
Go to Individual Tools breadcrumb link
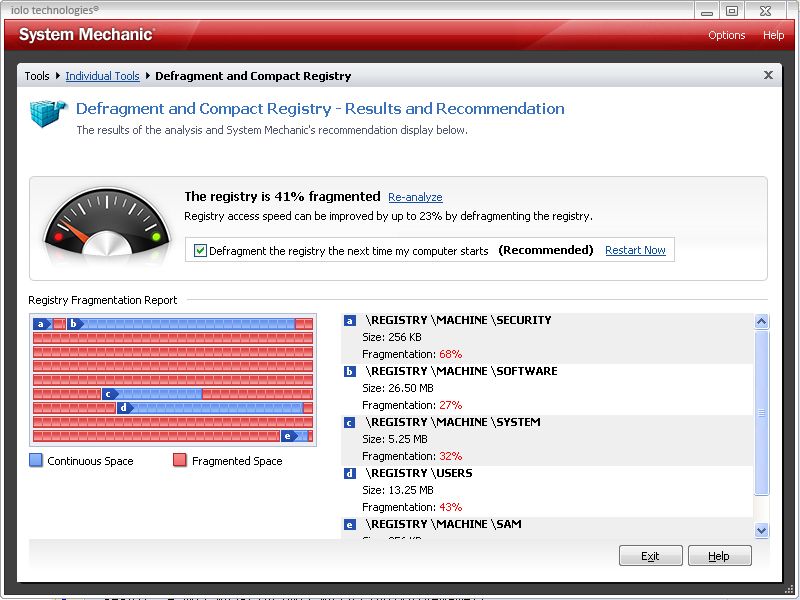click(x=103, y=76)
